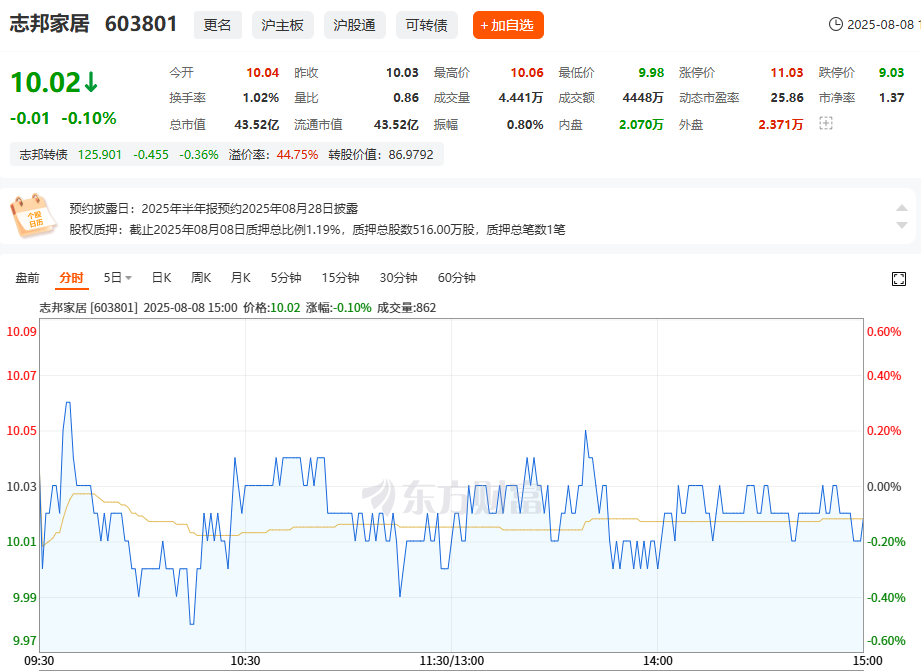
Task: Click the 个股日历 calendar icon
Action: [33, 216]
